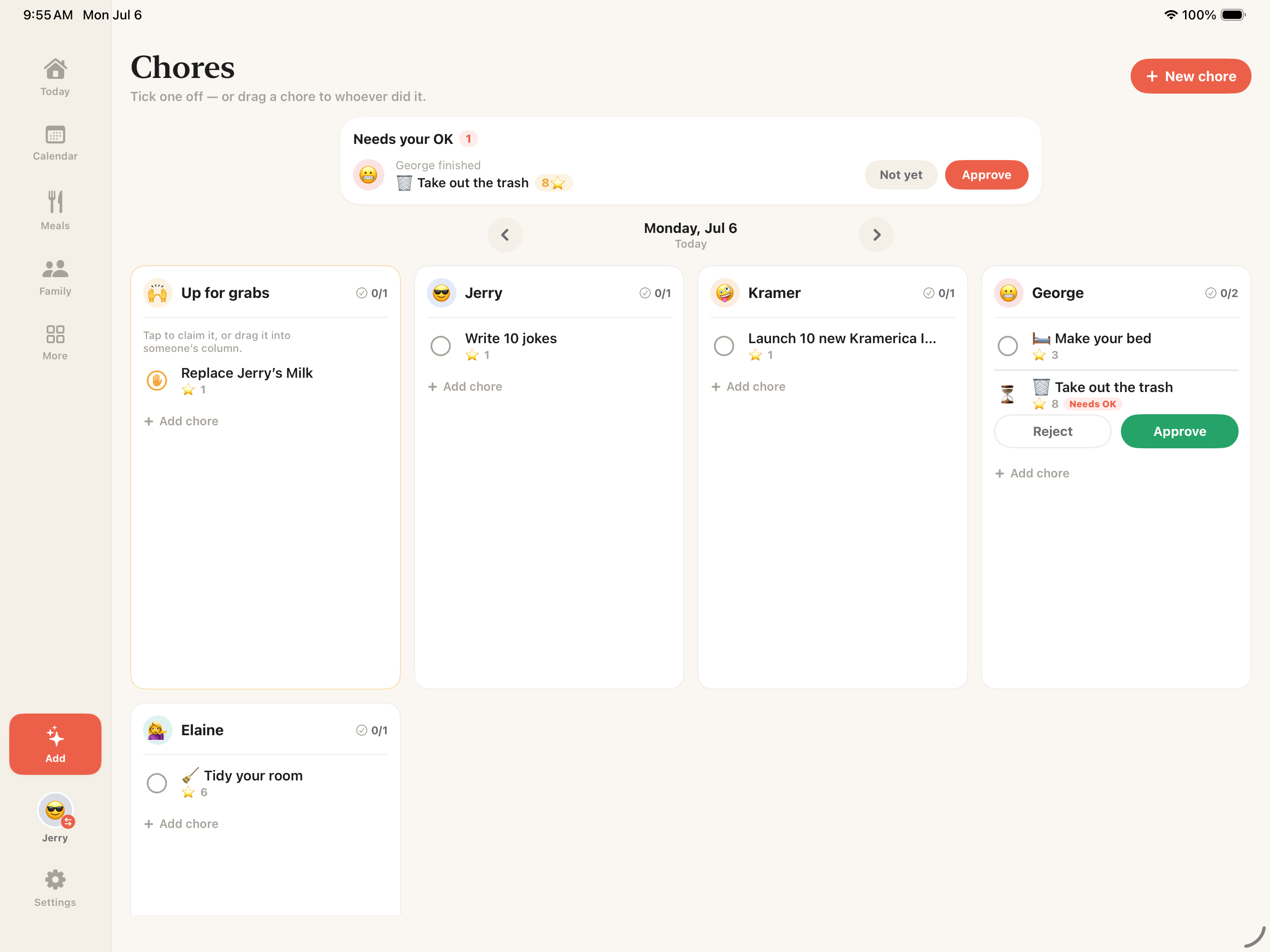Click the Needs OK badge on trash chore
The height and width of the screenshot is (952, 1270).
1093,404
